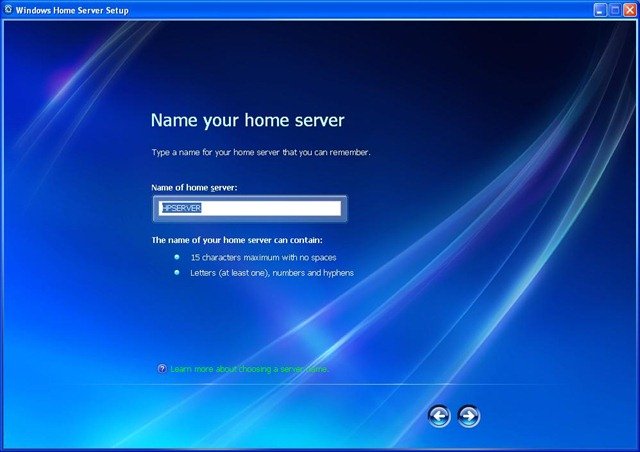Close the Windows Home Server Setup window
The image size is (640, 452).
[x=630, y=10]
